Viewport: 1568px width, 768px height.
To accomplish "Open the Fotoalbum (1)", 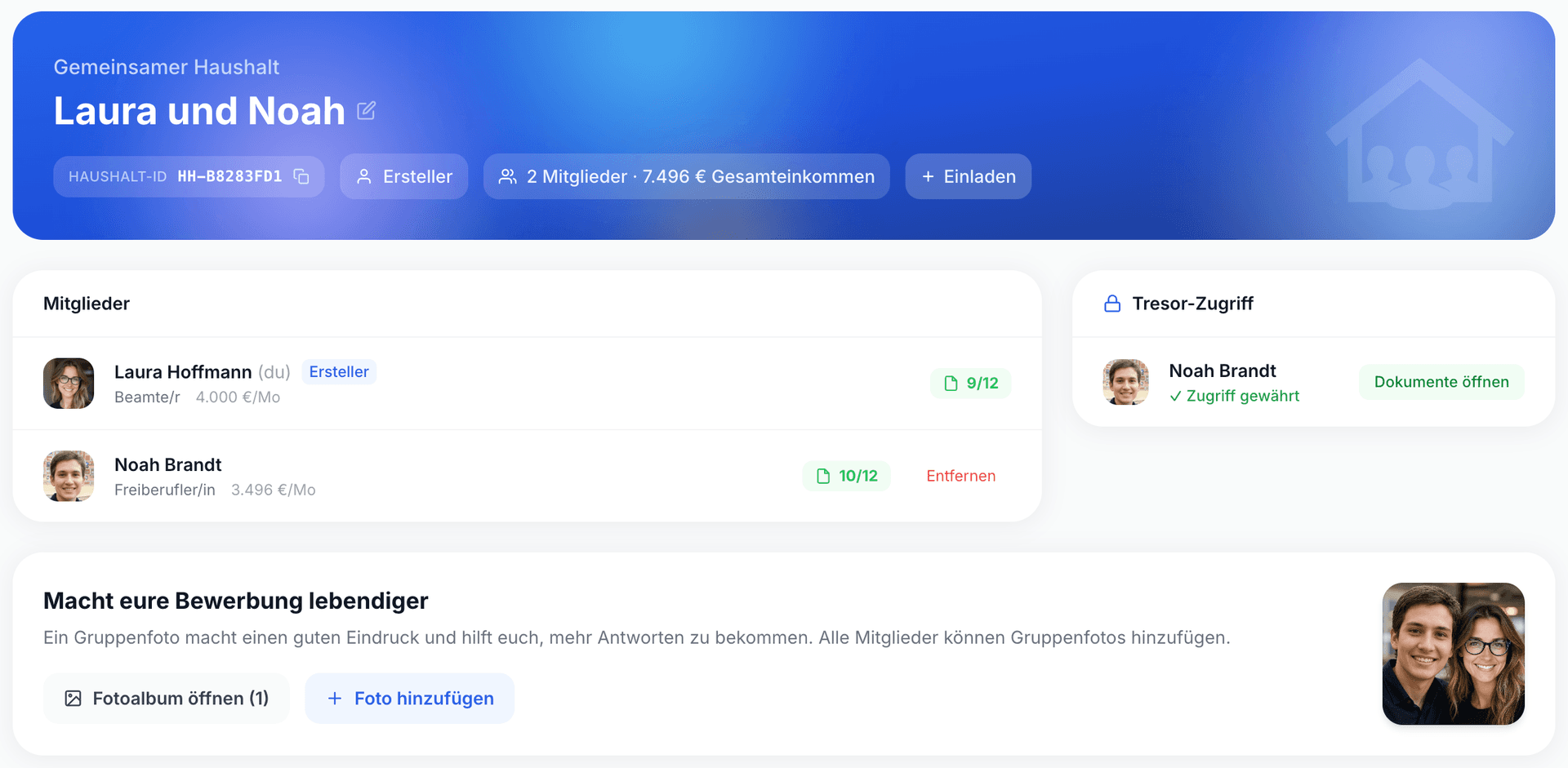I will click(x=167, y=699).
